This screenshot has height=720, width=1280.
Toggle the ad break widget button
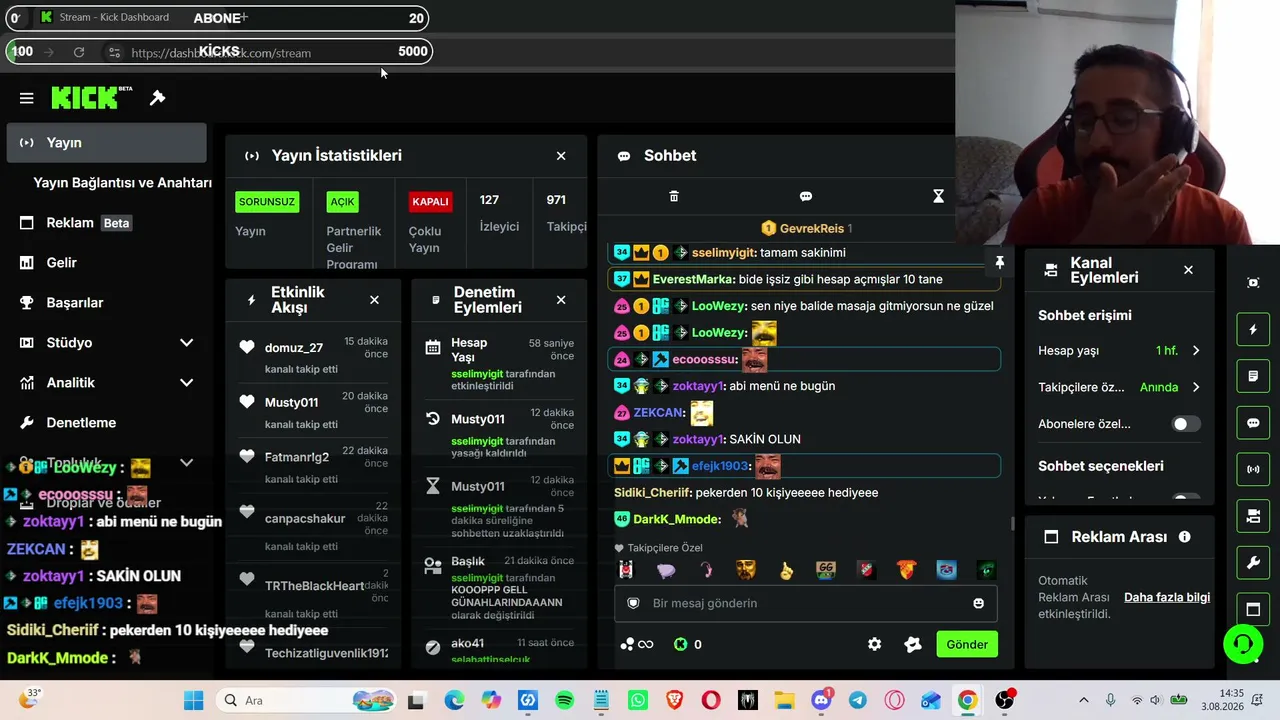coord(1253,609)
